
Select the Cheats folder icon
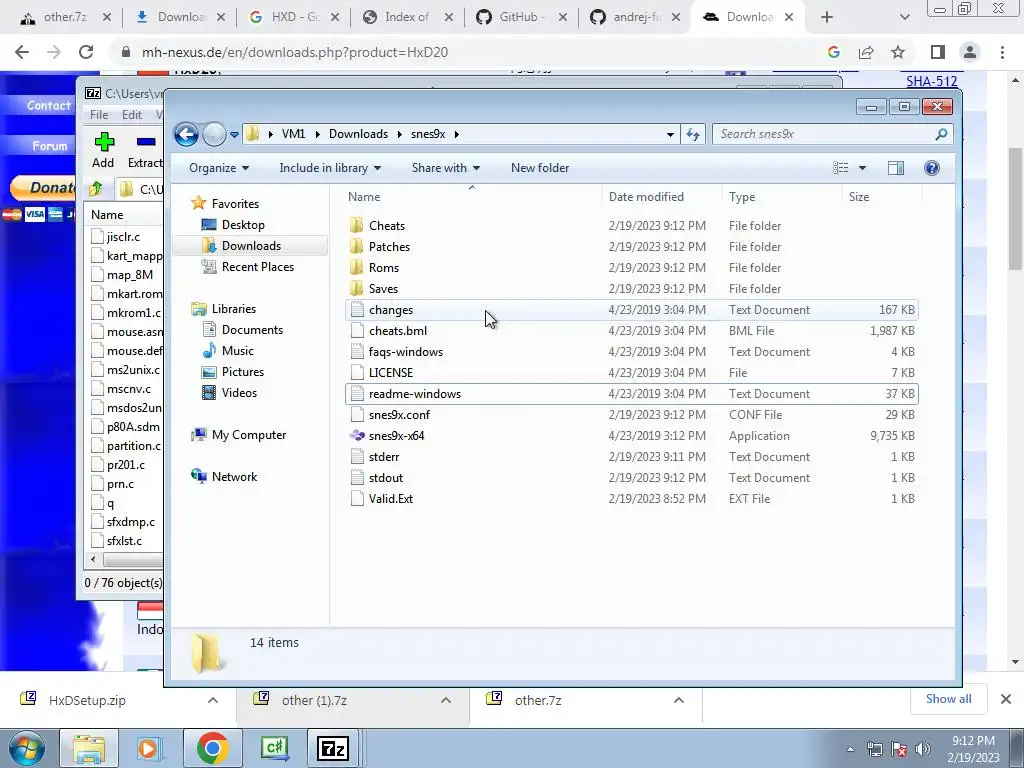point(357,225)
